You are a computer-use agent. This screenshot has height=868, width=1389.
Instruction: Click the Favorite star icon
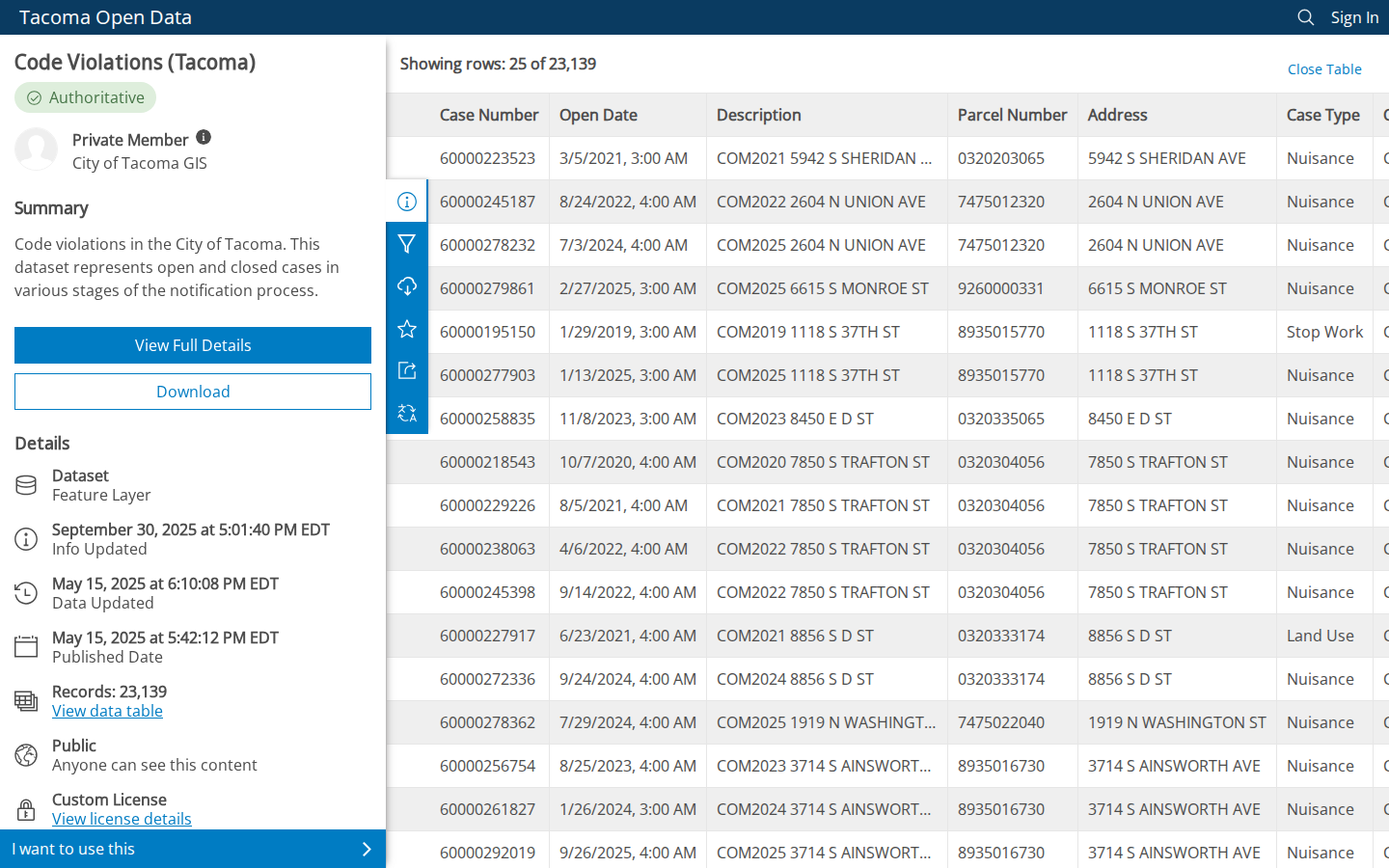click(x=407, y=330)
